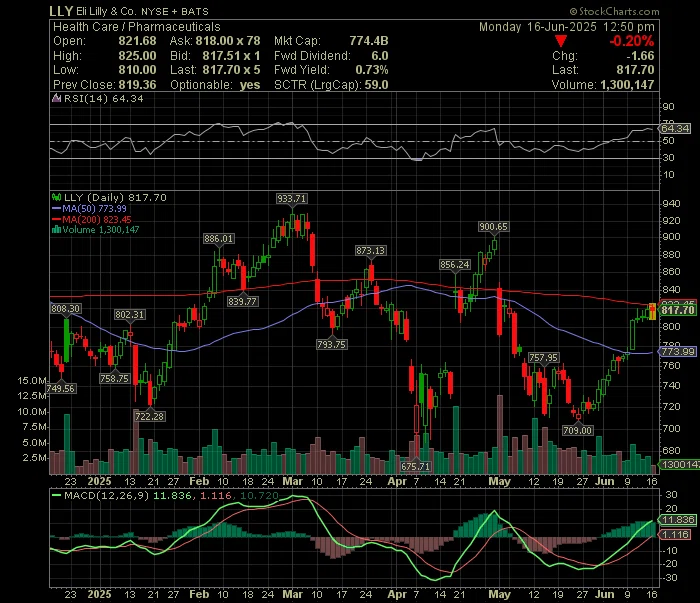Select the 722.28 low price label
This screenshot has height=603, width=700.
(150, 416)
